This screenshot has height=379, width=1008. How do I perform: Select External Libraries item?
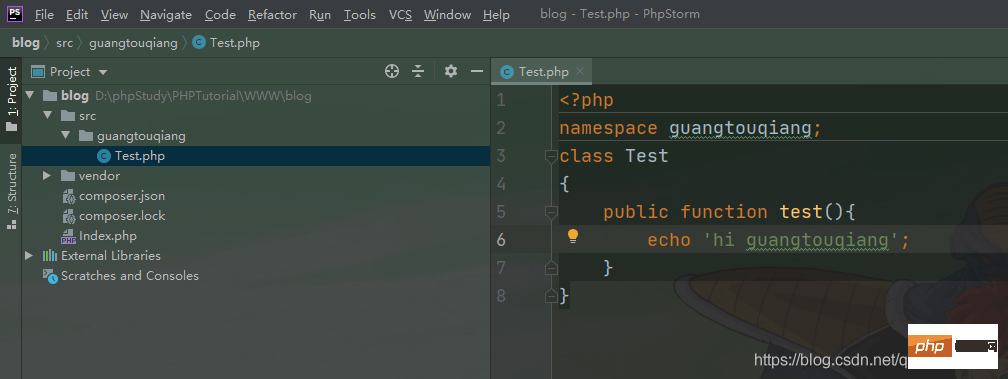[111, 256]
